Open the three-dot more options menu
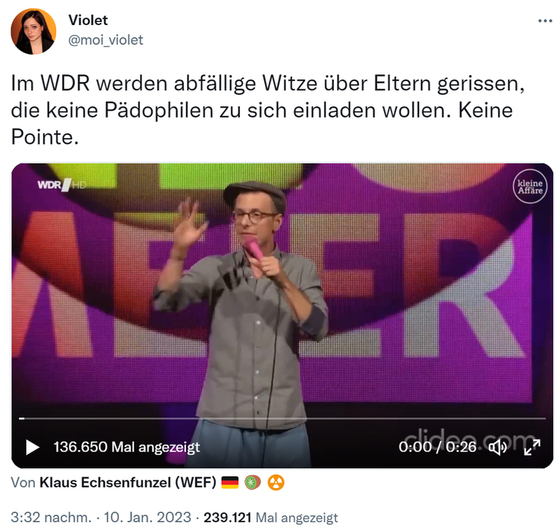This screenshot has width=560, height=532. [x=545, y=21]
